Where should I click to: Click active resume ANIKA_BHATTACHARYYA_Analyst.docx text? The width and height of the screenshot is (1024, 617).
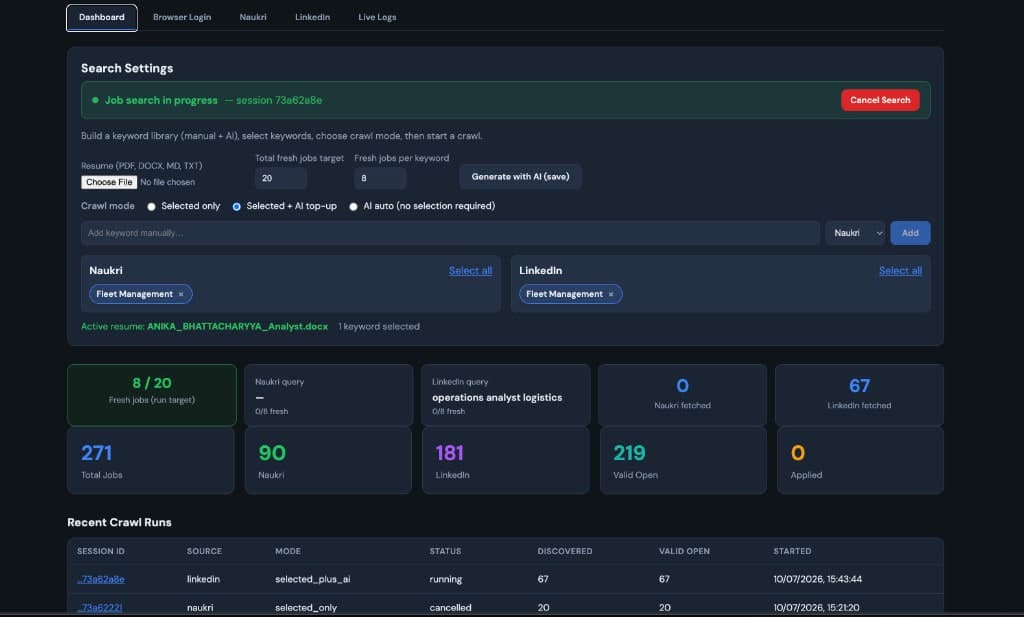click(237, 326)
